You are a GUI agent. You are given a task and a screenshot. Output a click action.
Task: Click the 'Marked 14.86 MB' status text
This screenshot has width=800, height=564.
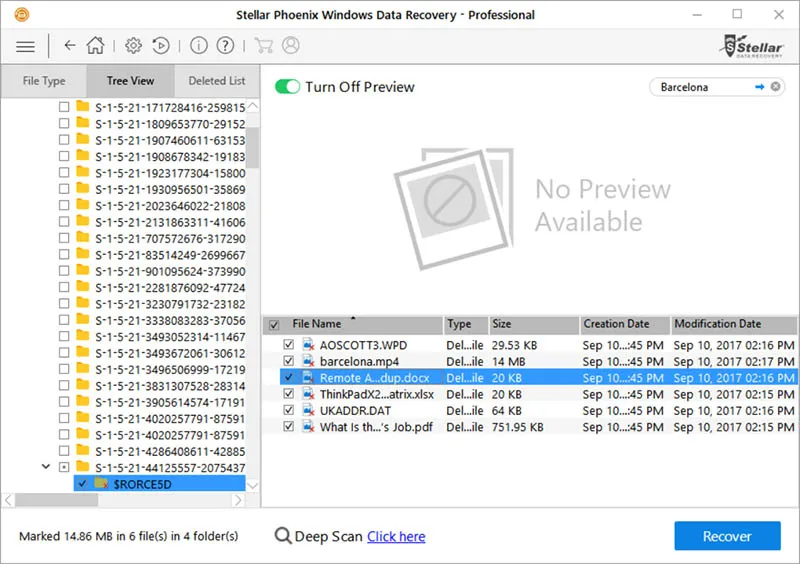click(129, 536)
